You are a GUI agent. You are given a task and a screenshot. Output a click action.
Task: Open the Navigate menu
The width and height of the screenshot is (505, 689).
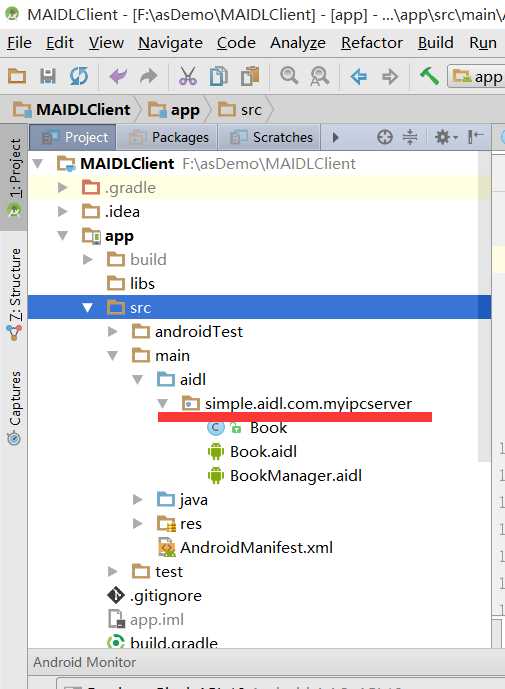[171, 43]
